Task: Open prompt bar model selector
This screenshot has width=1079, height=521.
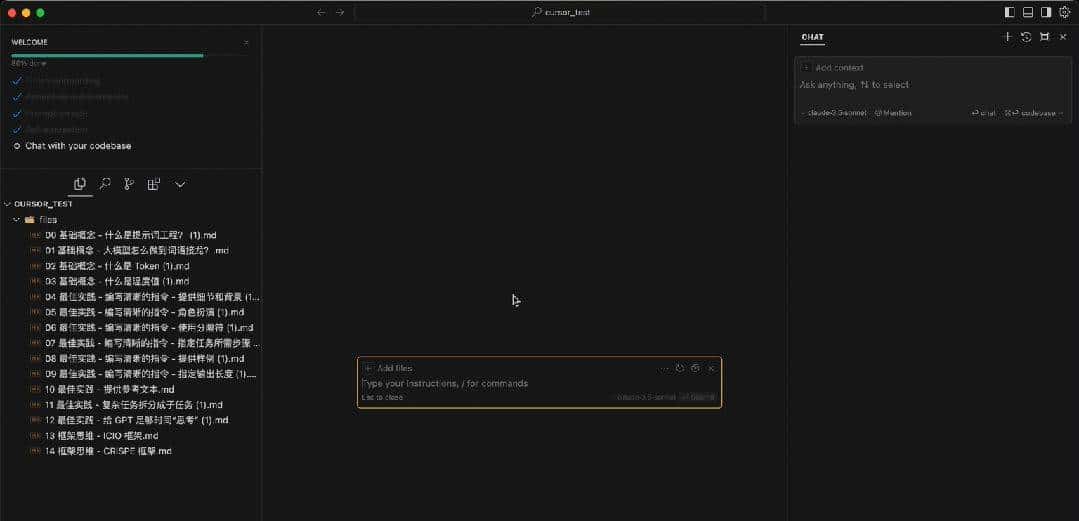Action: tap(646, 397)
